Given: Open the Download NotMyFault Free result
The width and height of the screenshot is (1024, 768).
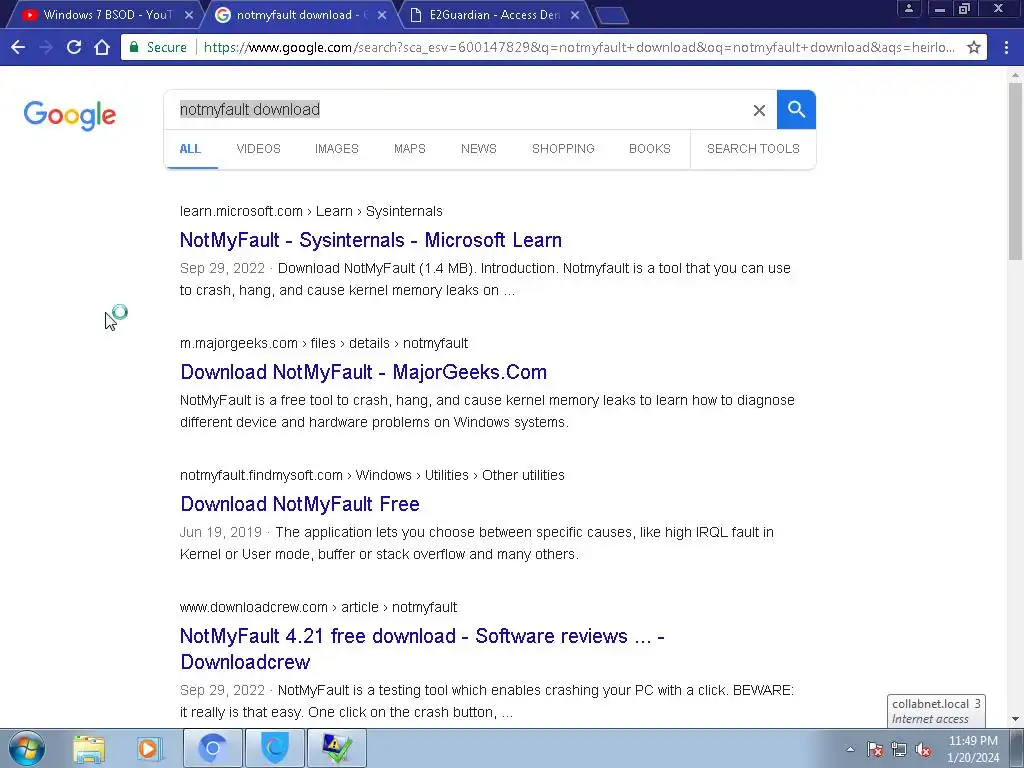Looking at the screenshot, I should click(x=300, y=504).
